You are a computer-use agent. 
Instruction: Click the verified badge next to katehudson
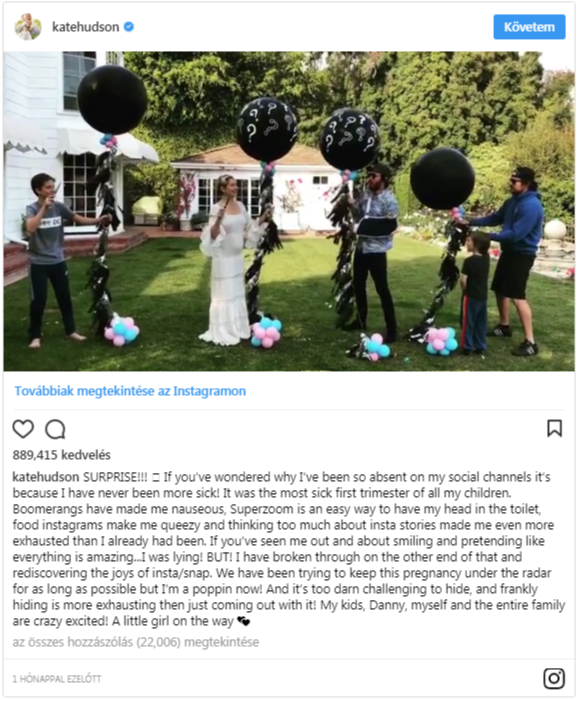[129, 27]
